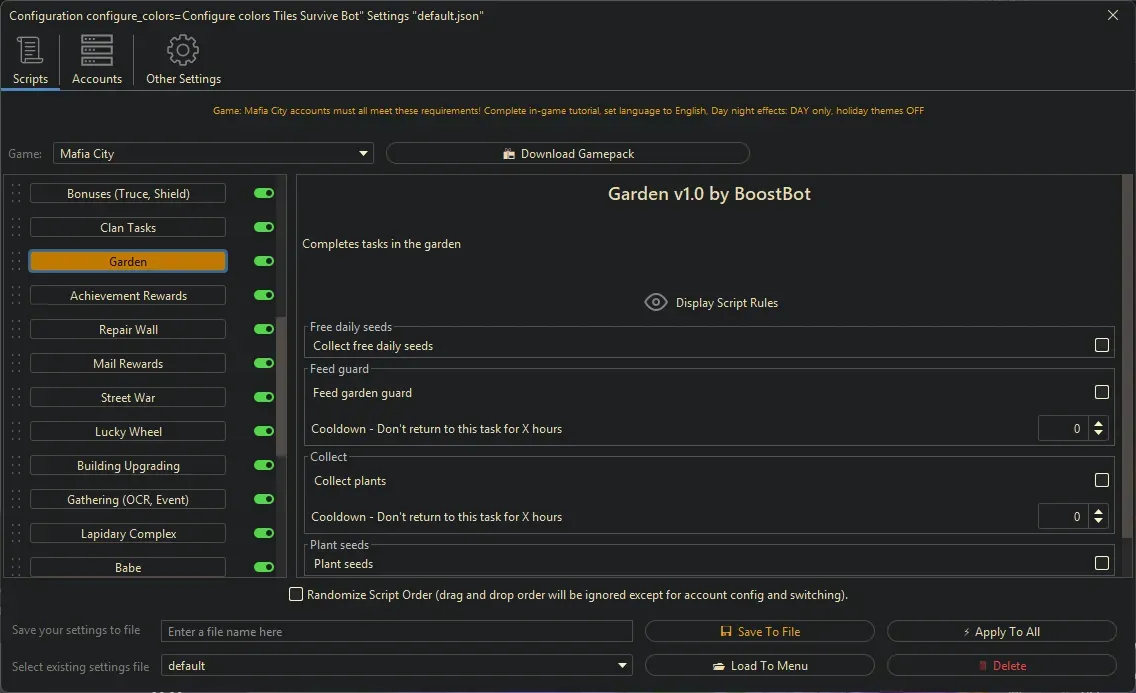This screenshot has height=693, width=1136.
Task: Click the Download Gamepack button
Action: 567,154
